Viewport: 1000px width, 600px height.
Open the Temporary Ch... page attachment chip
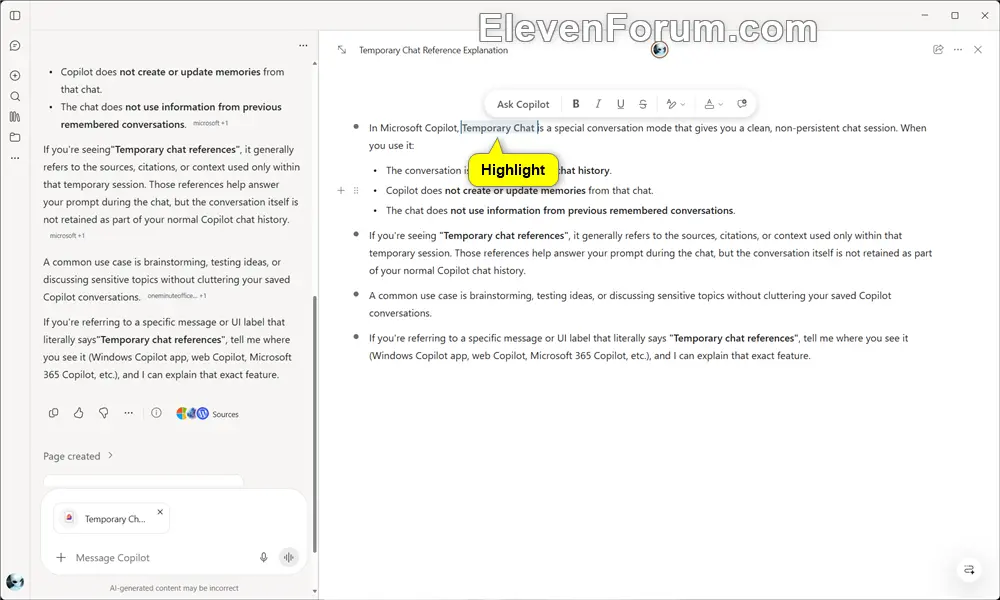[x=112, y=519]
